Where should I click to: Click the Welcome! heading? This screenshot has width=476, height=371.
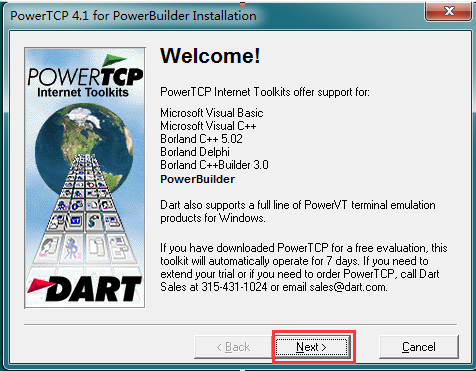(210, 55)
